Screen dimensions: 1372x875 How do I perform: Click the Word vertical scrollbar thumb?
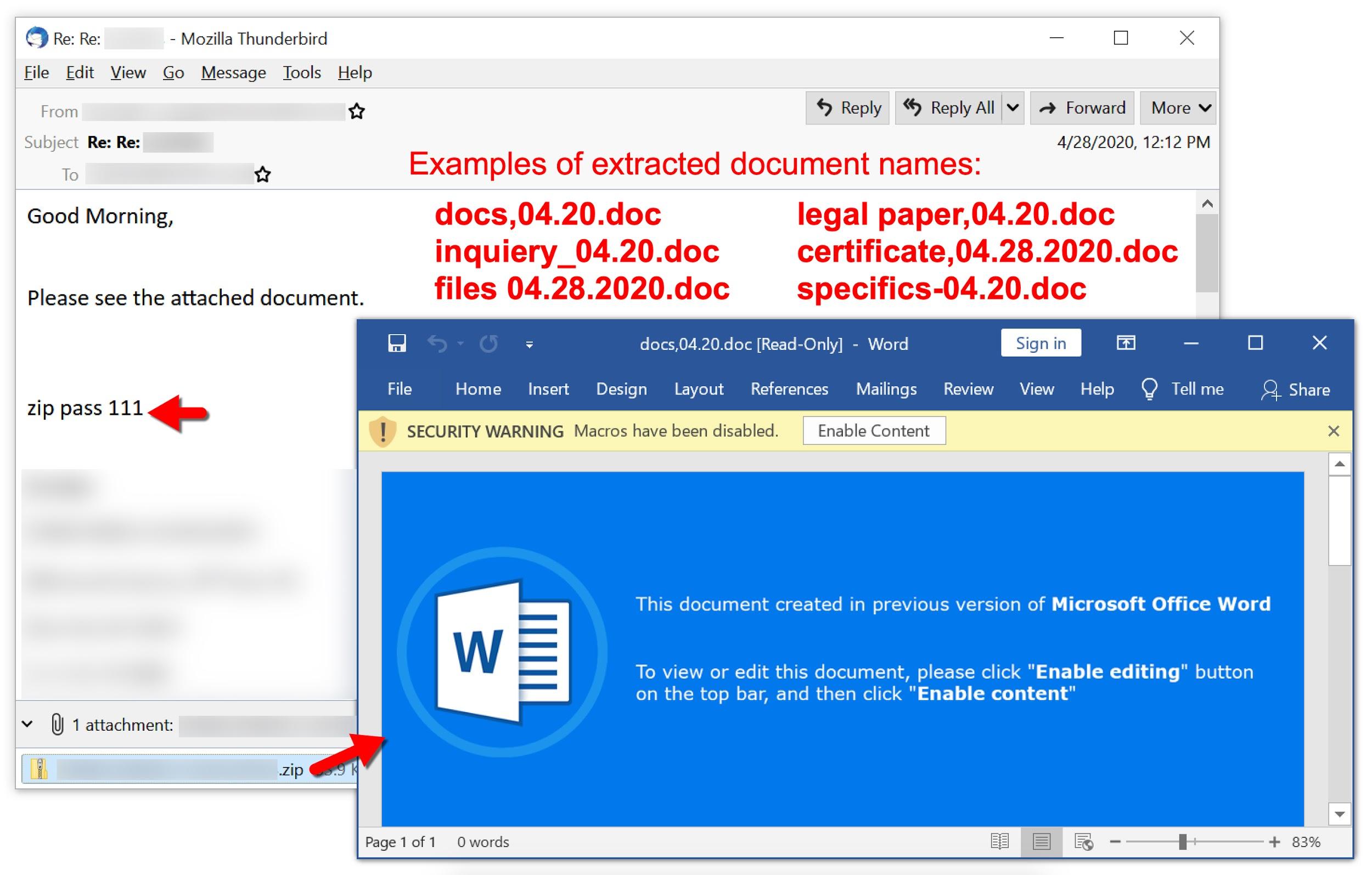tap(1339, 521)
